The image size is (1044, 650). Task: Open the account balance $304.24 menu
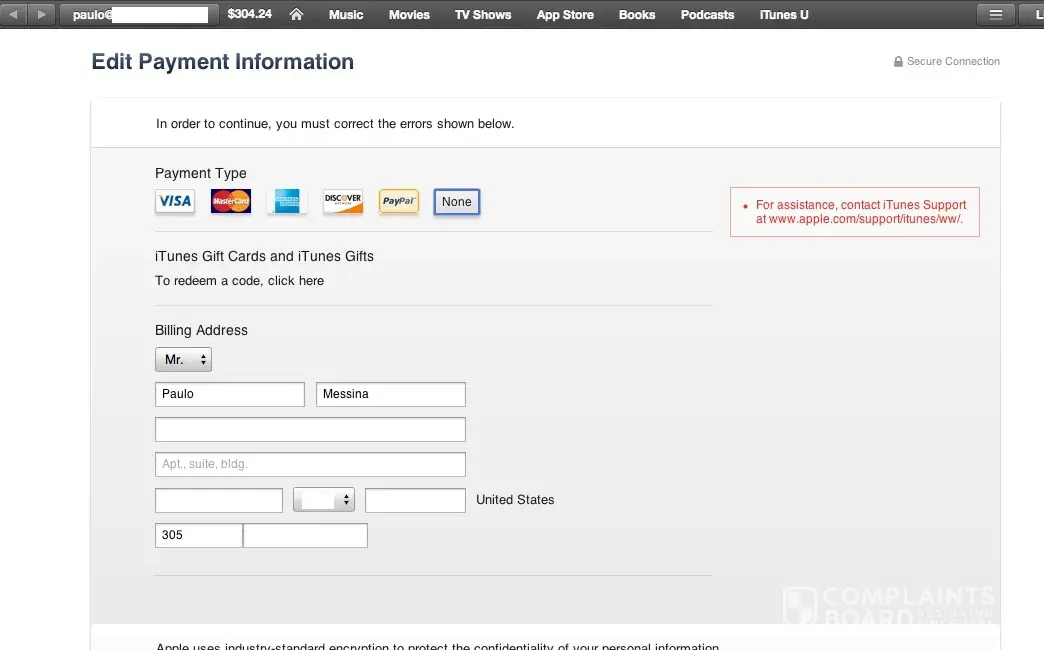(249, 15)
